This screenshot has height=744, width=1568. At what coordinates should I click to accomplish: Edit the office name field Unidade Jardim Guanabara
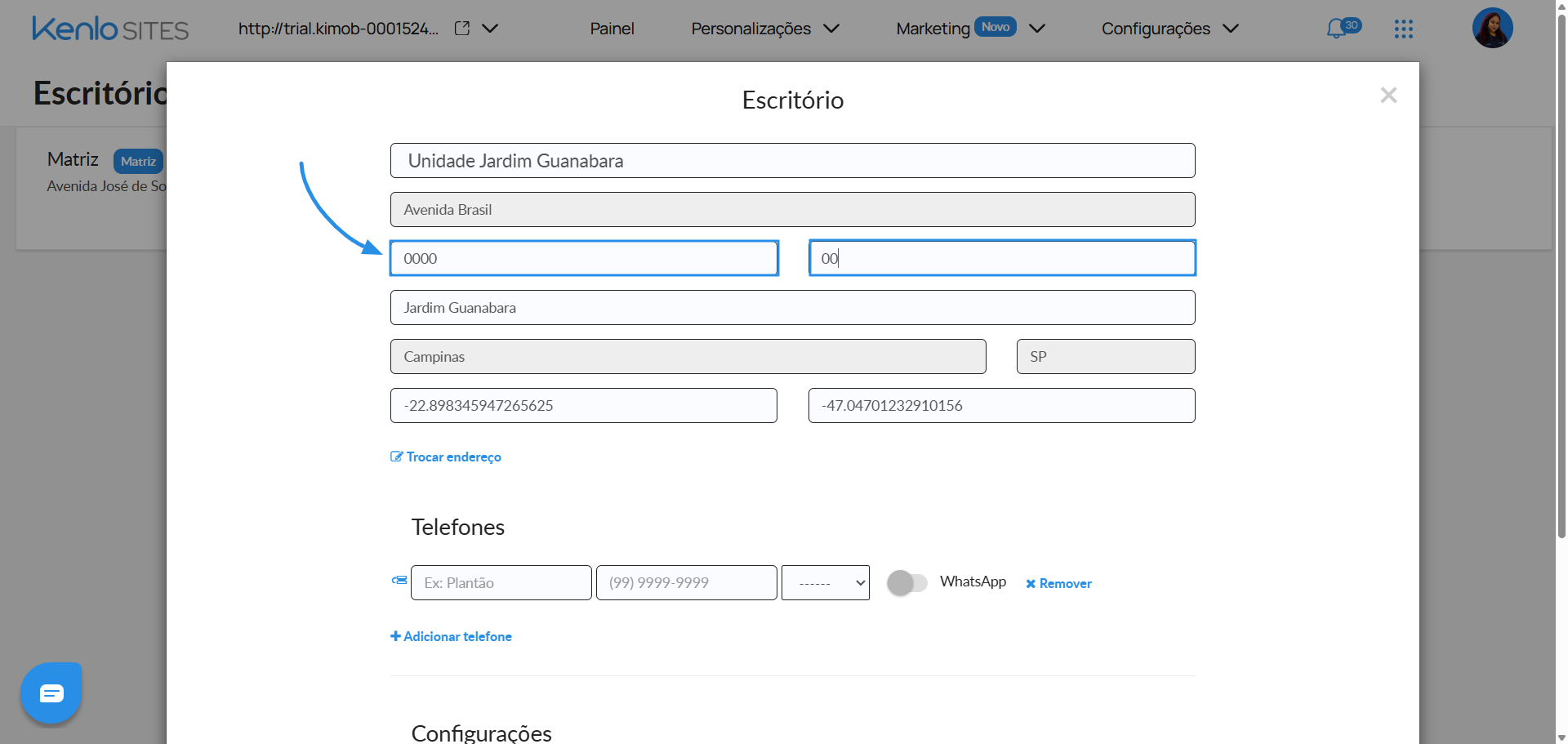pyautogui.click(x=792, y=161)
